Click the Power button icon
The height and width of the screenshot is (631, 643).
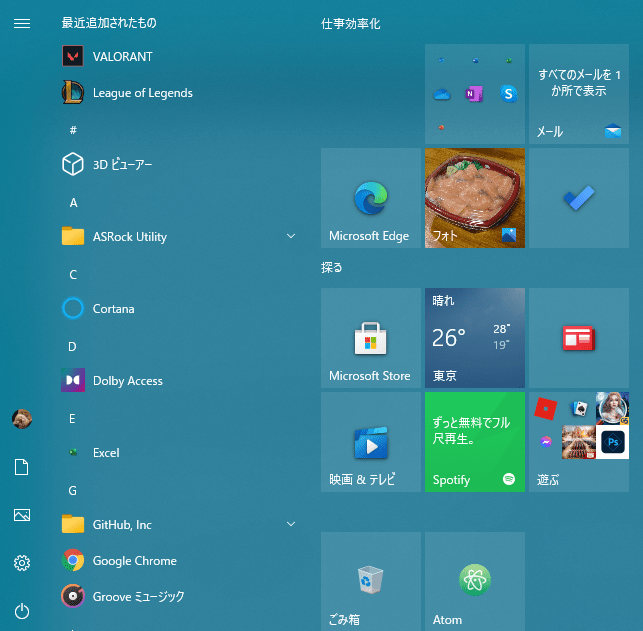point(22,611)
